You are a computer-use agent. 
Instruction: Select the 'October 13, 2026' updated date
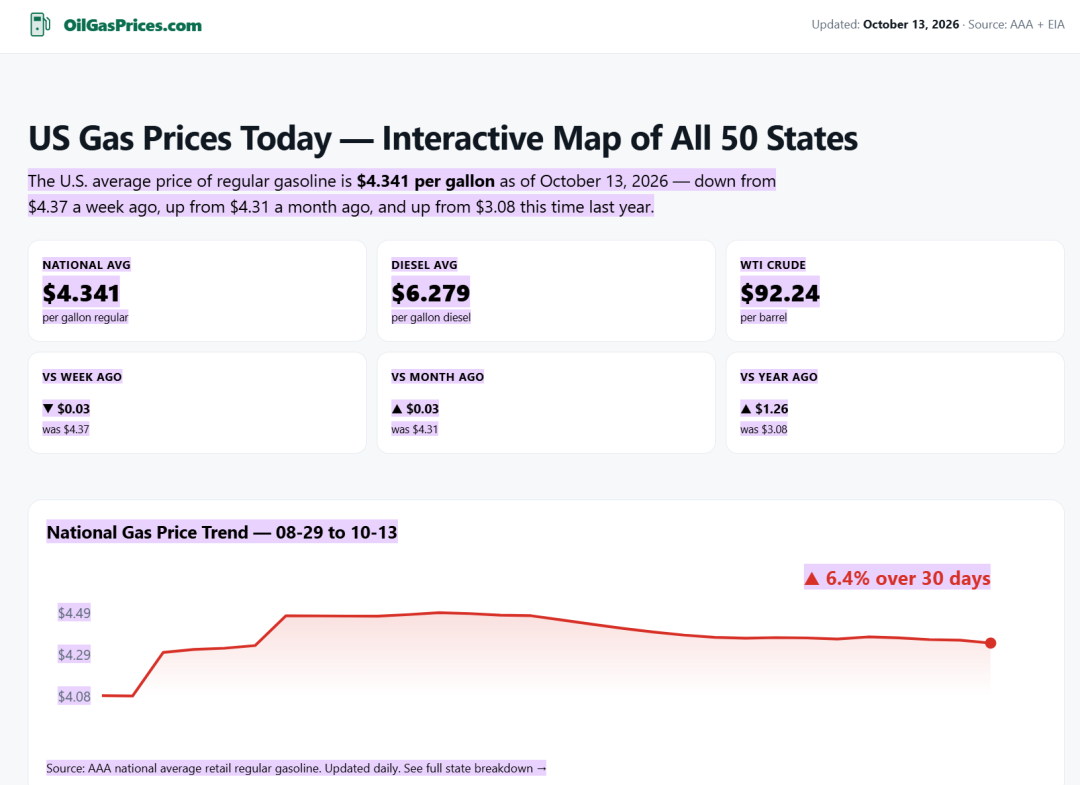tap(911, 24)
